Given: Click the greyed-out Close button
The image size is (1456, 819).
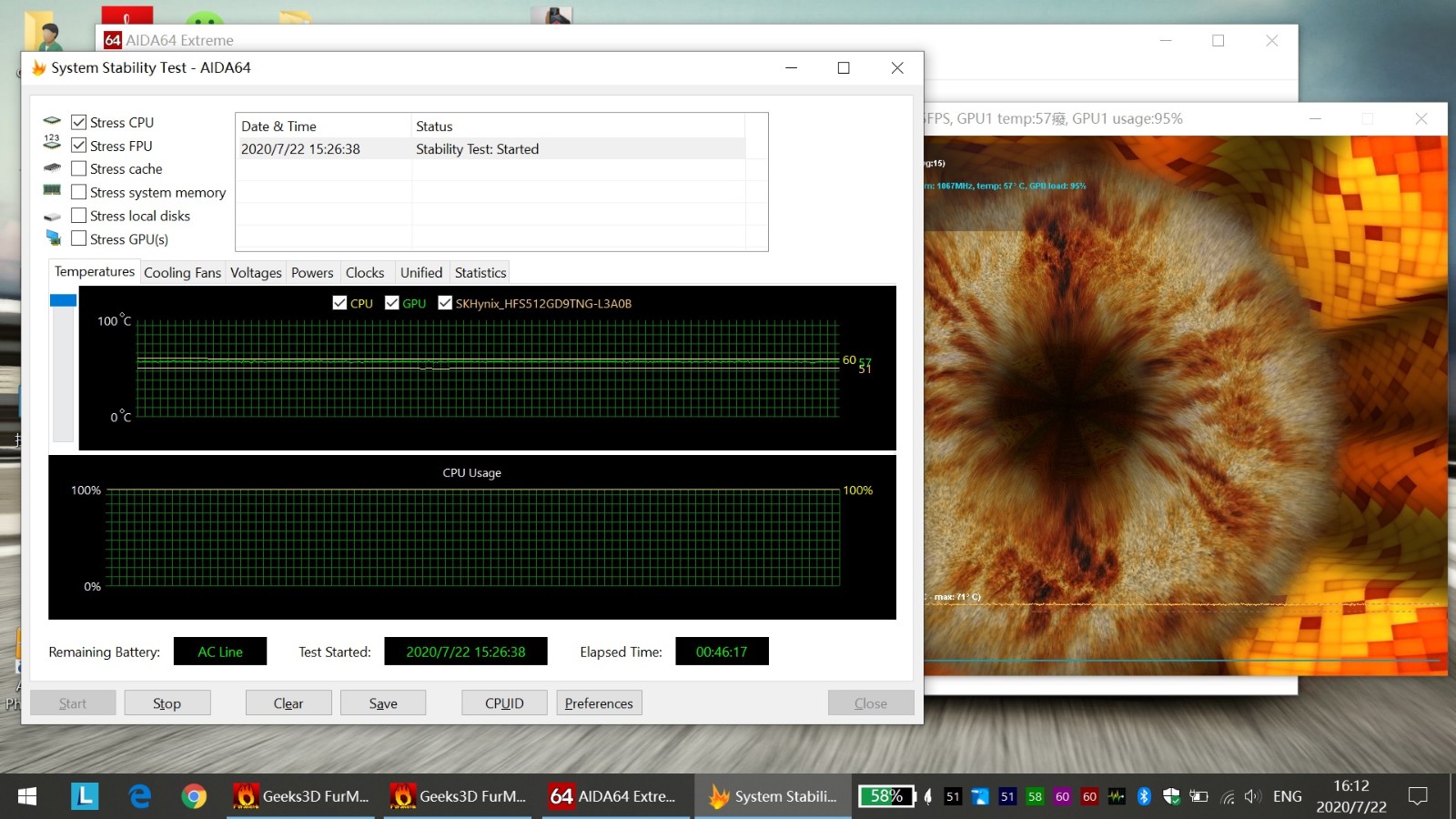Looking at the screenshot, I should click(x=871, y=703).
